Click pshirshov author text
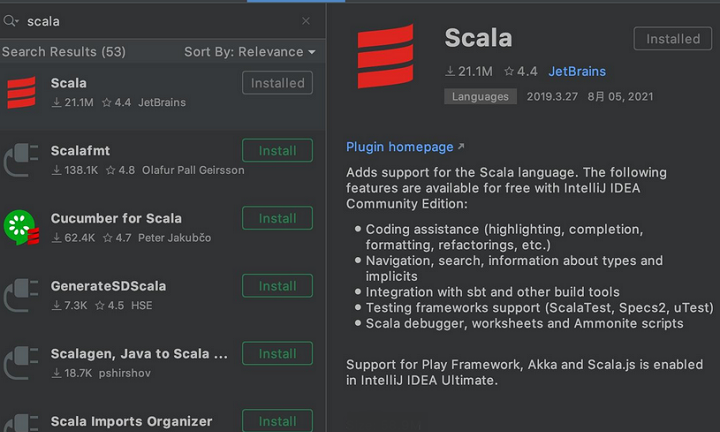Image resolution: width=720 pixels, height=432 pixels. (124, 373)
